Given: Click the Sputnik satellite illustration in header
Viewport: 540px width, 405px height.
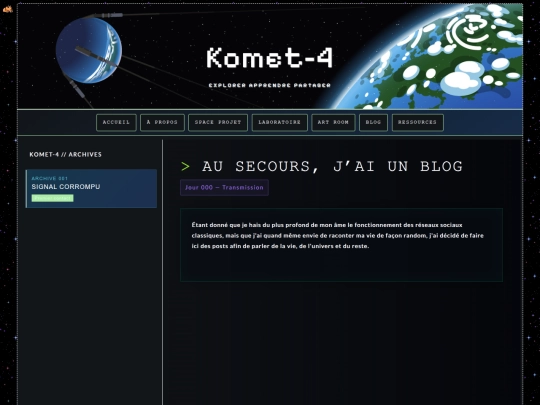Looking at the screenshot, I should [89, 50].
